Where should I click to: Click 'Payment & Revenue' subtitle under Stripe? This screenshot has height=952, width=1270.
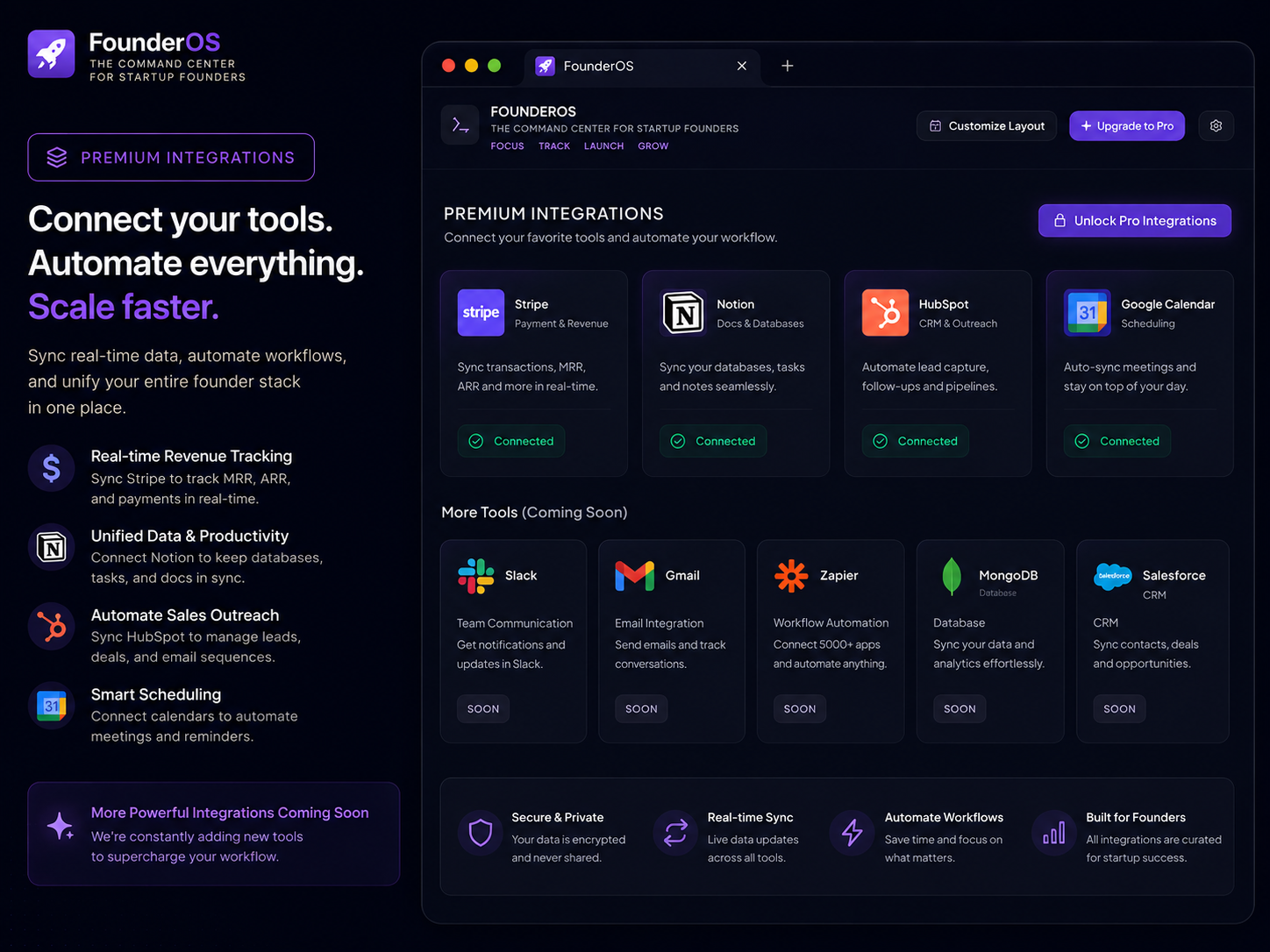561,323
